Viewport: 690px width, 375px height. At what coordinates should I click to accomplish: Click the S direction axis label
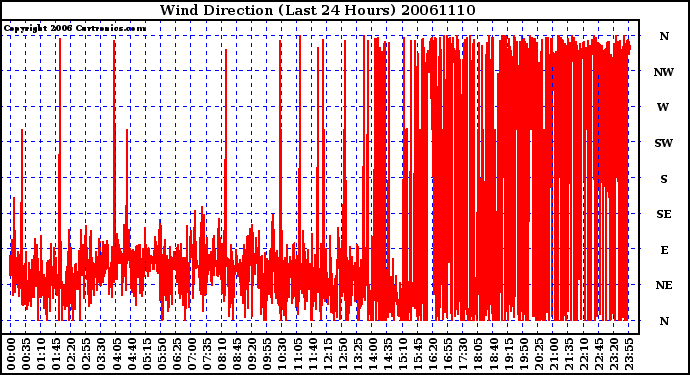664,179
